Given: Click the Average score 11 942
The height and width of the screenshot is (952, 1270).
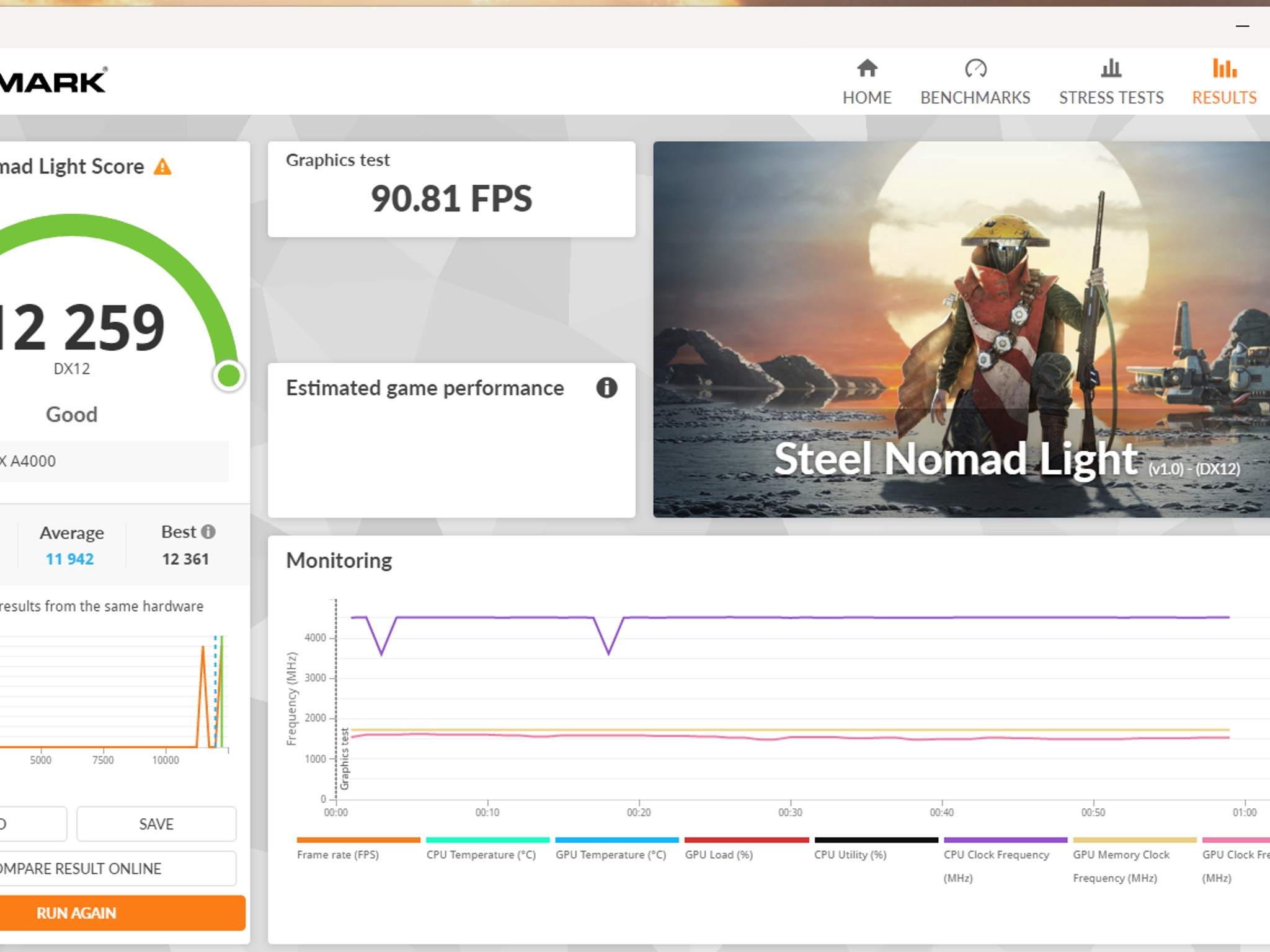Looking at the screenshot, I should click(69, 559).
